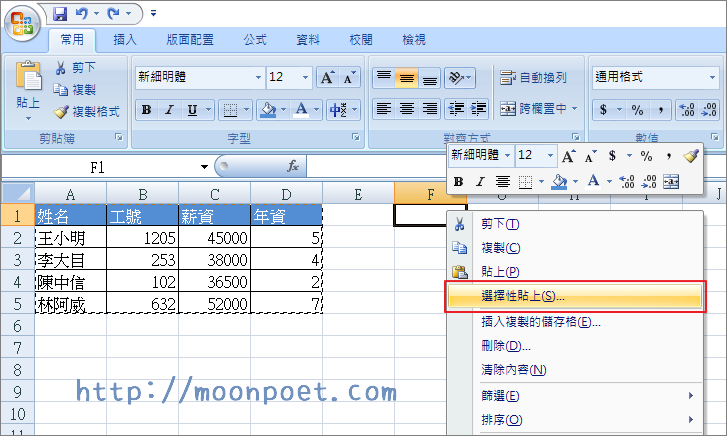Click the percent style button in ribbon
Image resolution: width=727 pixels, height=436 pixels.
(x=636, y=110)
